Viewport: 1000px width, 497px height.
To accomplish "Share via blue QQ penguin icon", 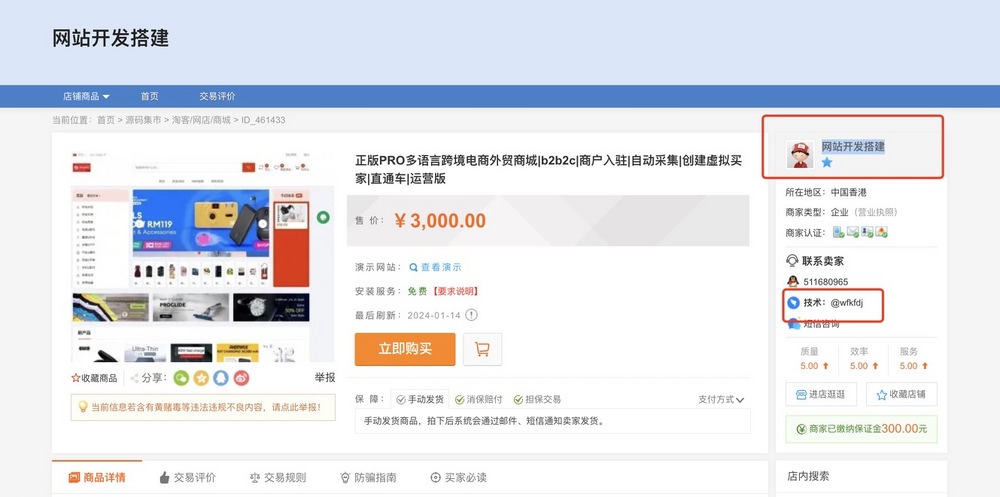I will (221, 378).
